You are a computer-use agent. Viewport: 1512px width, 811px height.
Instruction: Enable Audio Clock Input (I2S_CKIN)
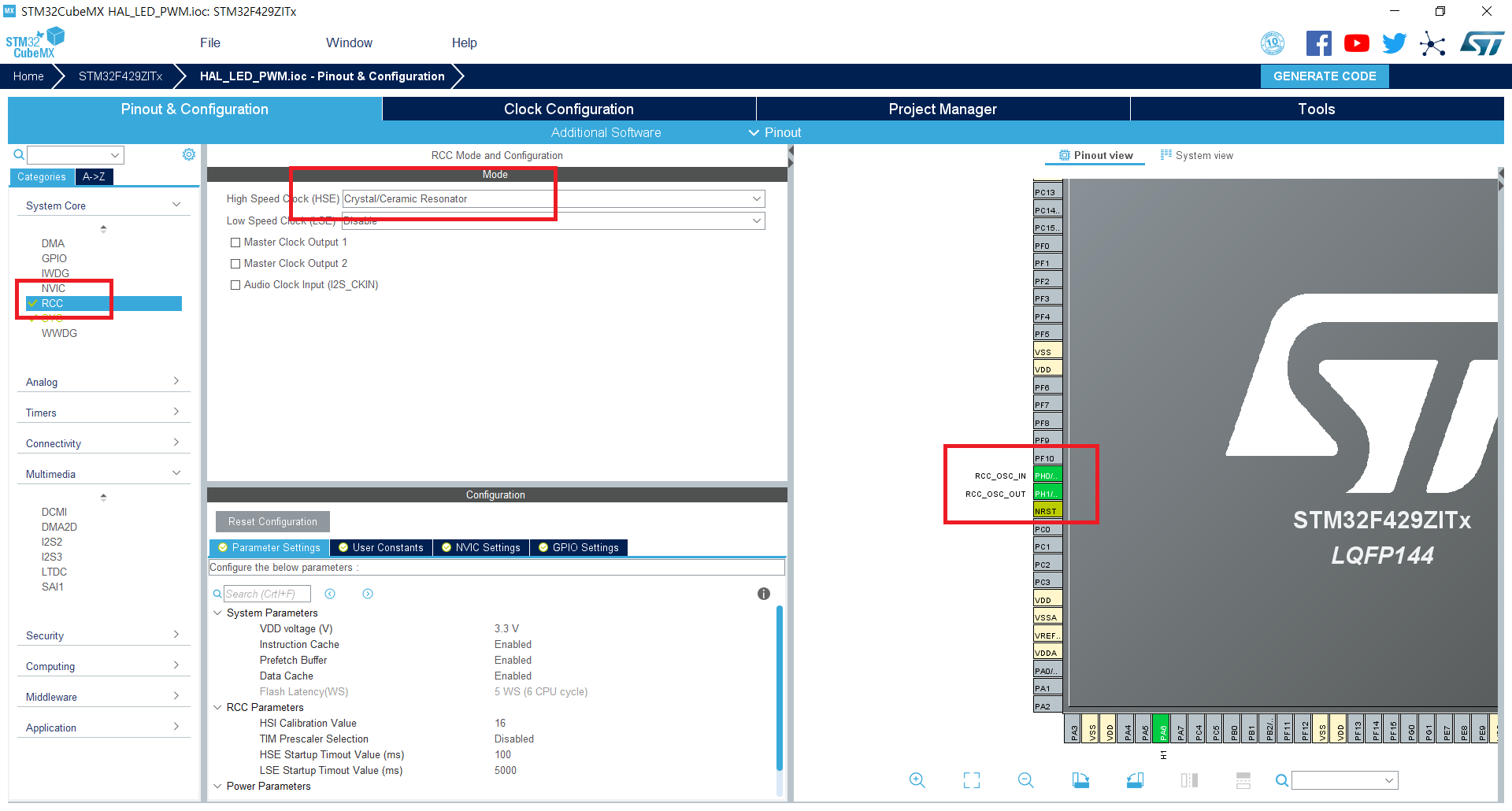tap(235, 285)
